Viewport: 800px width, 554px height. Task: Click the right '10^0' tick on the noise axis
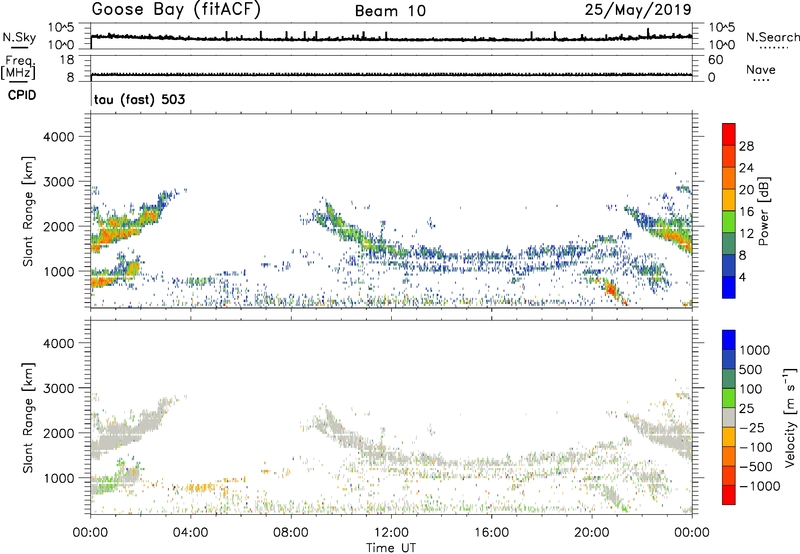click(721, 45)
